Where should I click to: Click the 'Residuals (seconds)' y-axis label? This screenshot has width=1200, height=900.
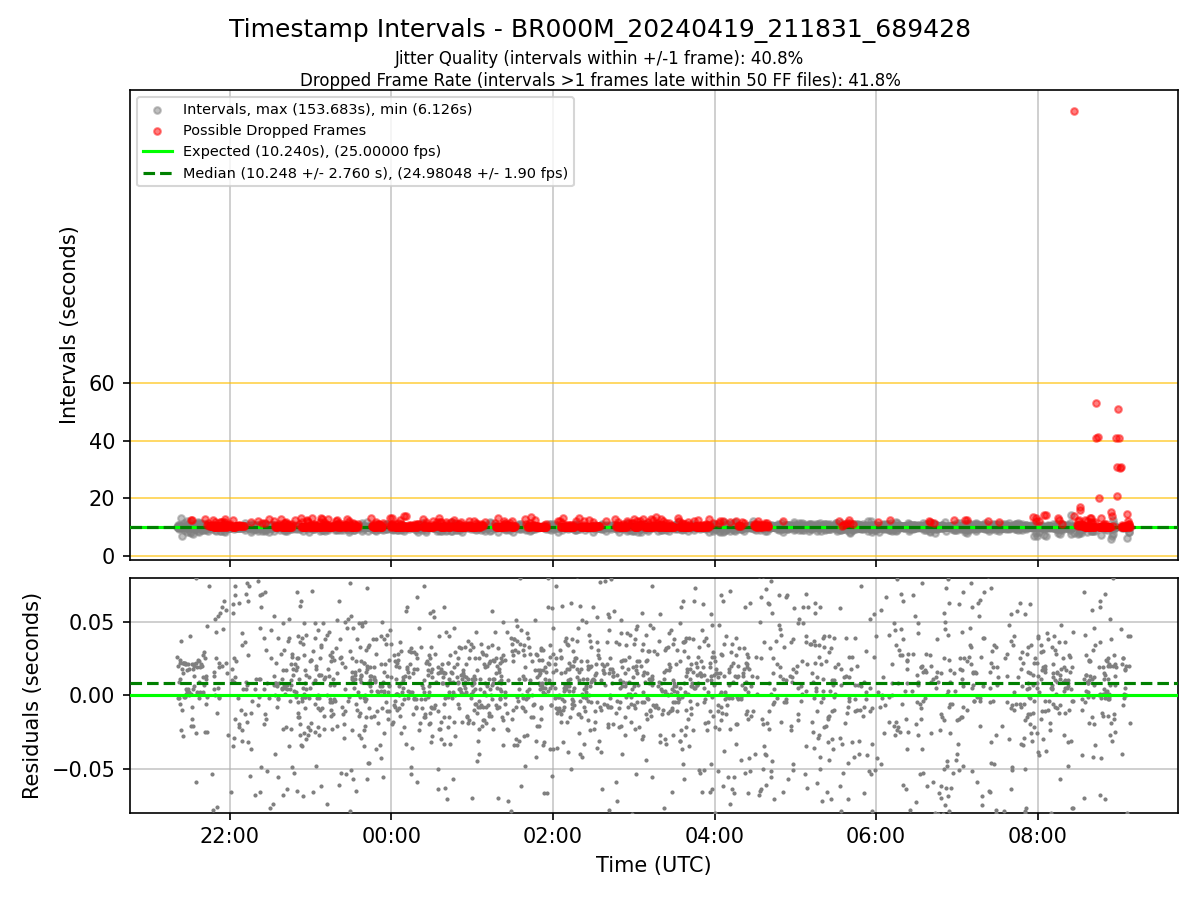(x=31, y=696)
